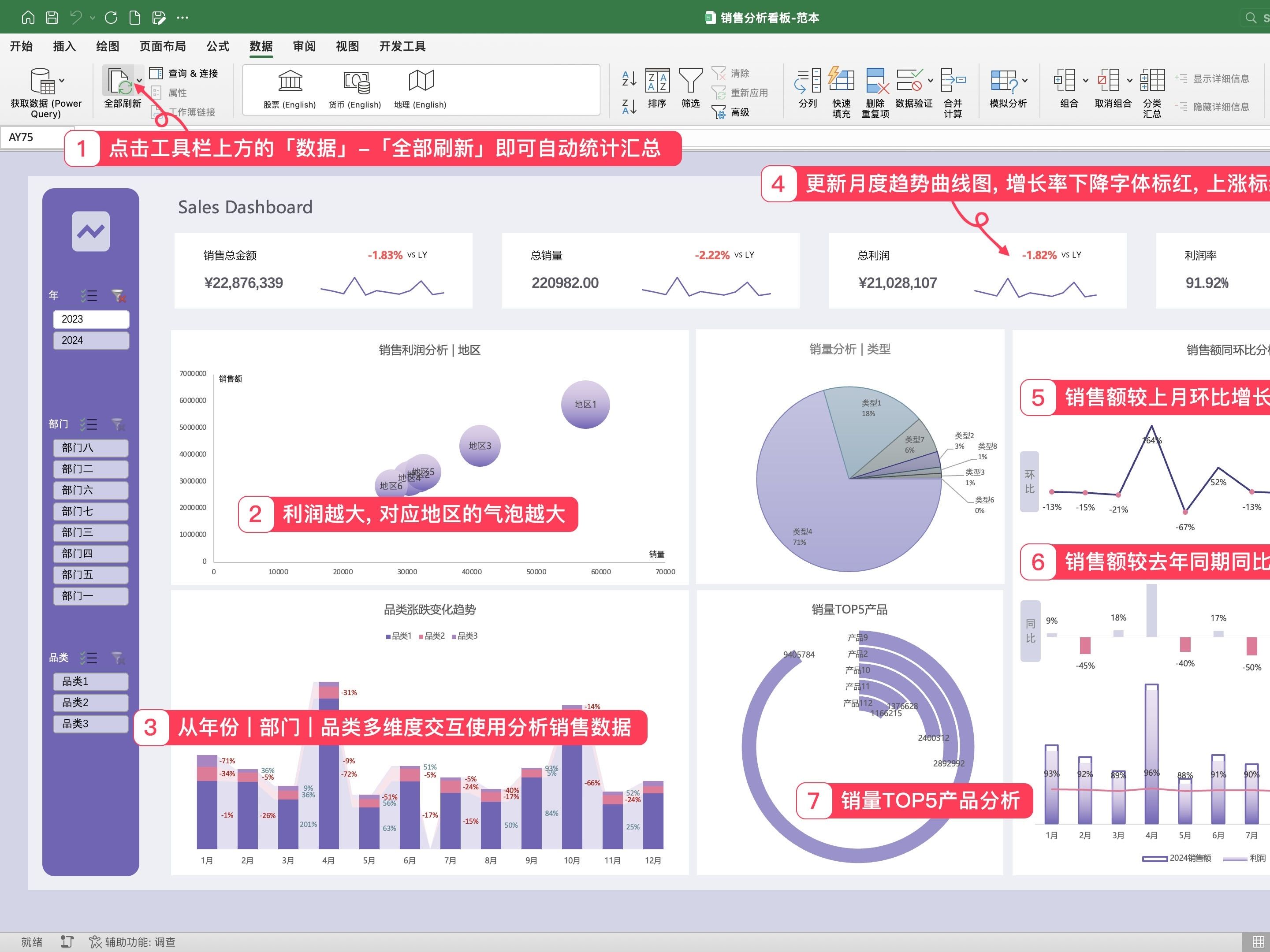Screen dimensions: 1270x952
Task: Click the 取消组合 ungroup icon
Action: pyautogui.click(x=1109, y=80)
